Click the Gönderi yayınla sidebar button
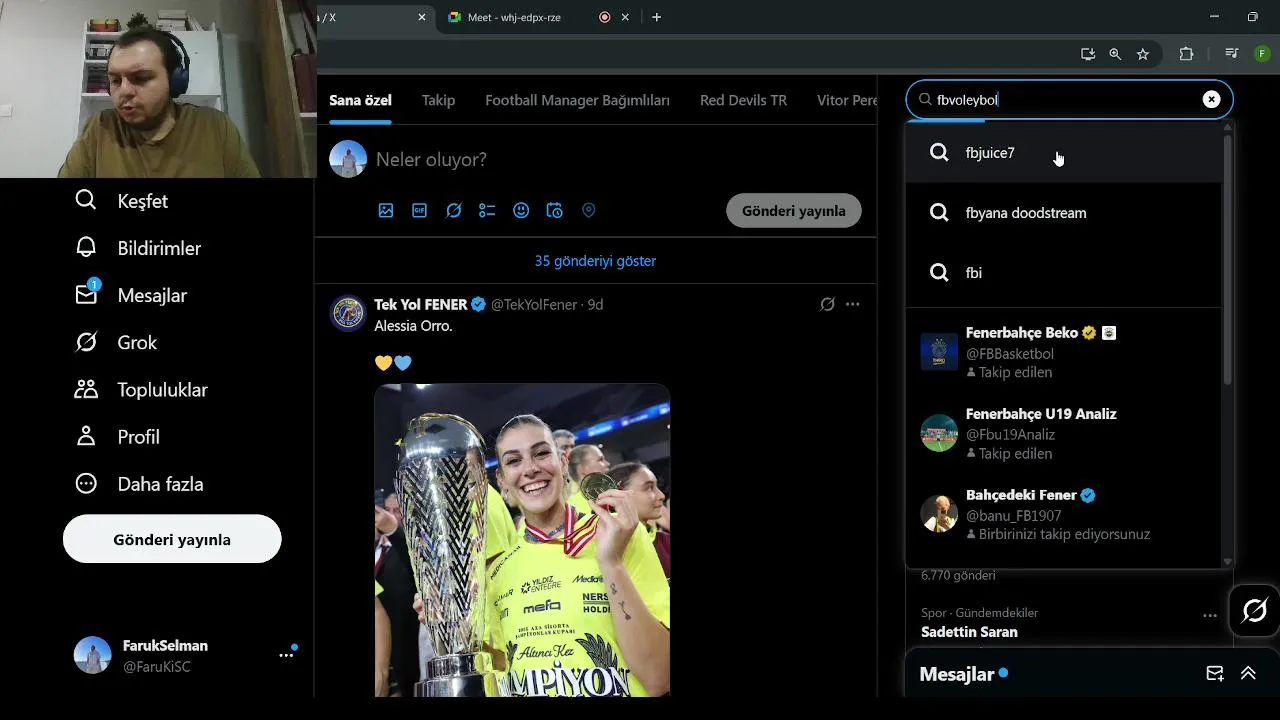 (172, 539)
